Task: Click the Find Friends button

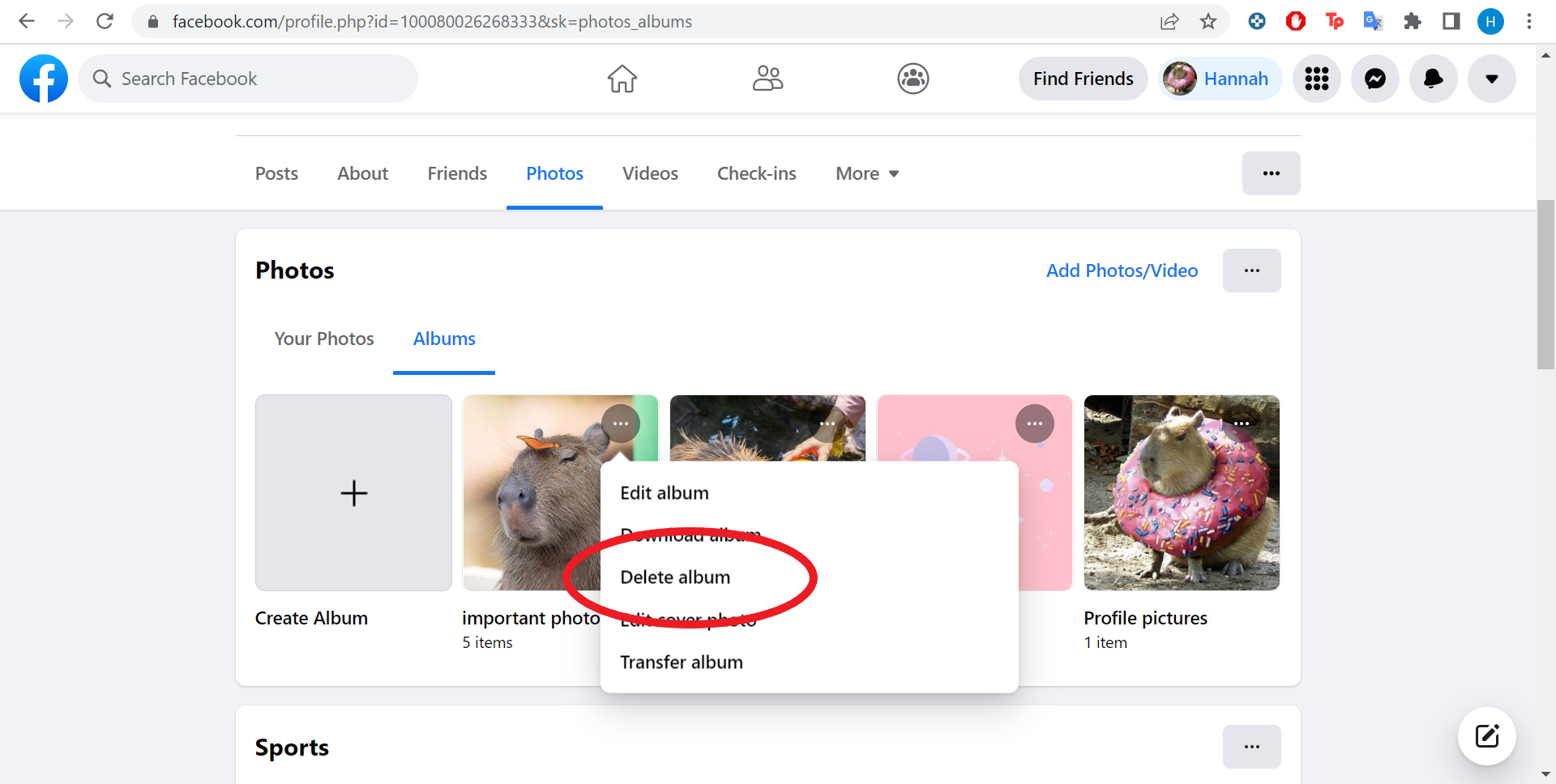Action: tap(1084, 79)
